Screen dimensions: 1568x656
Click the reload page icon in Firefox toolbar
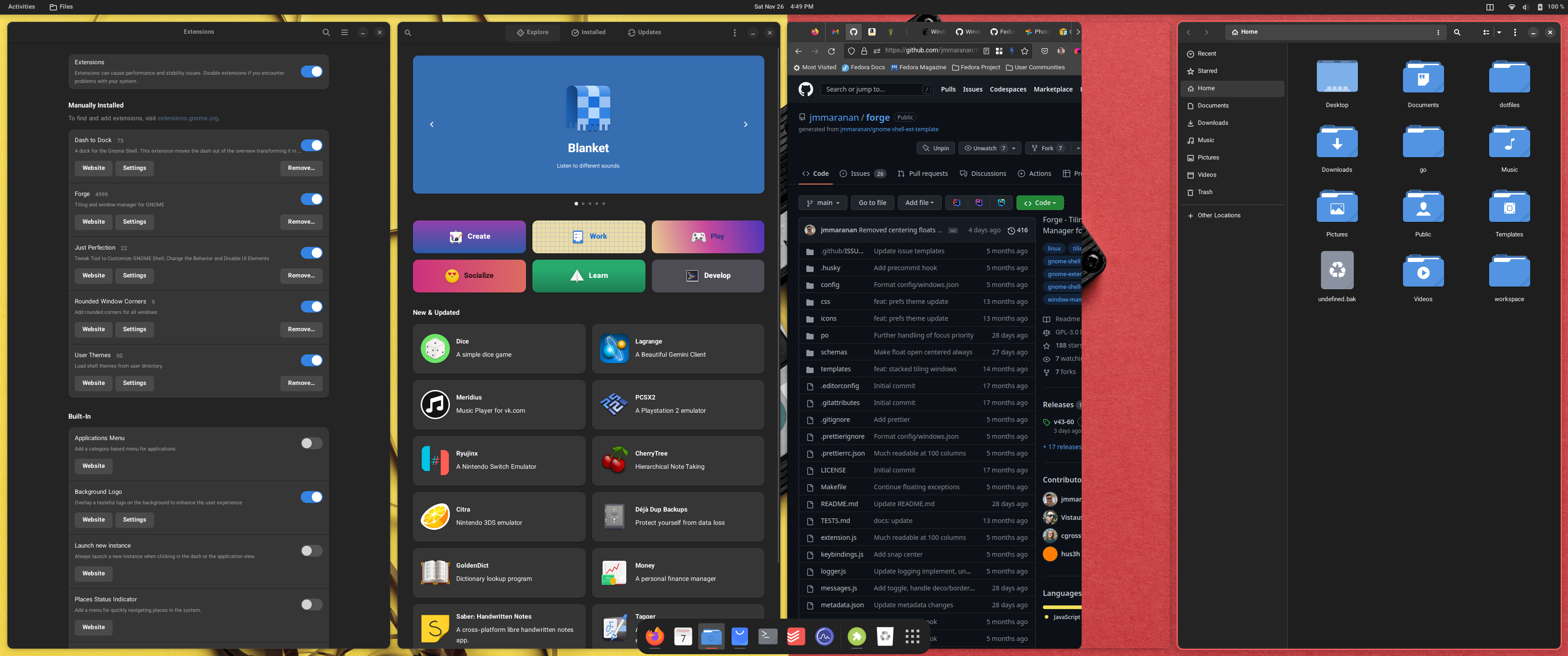[831, 51]
